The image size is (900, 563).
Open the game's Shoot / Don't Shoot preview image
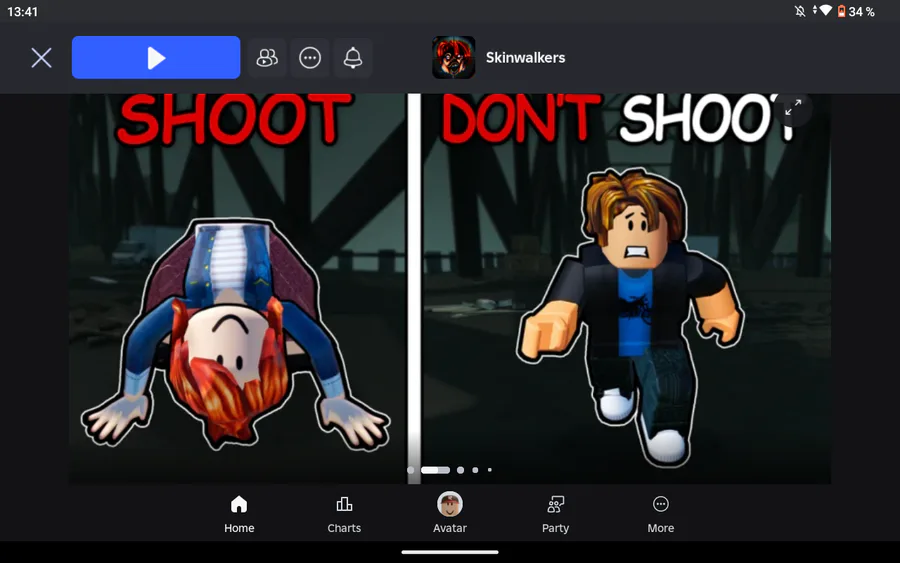[450, 289]
